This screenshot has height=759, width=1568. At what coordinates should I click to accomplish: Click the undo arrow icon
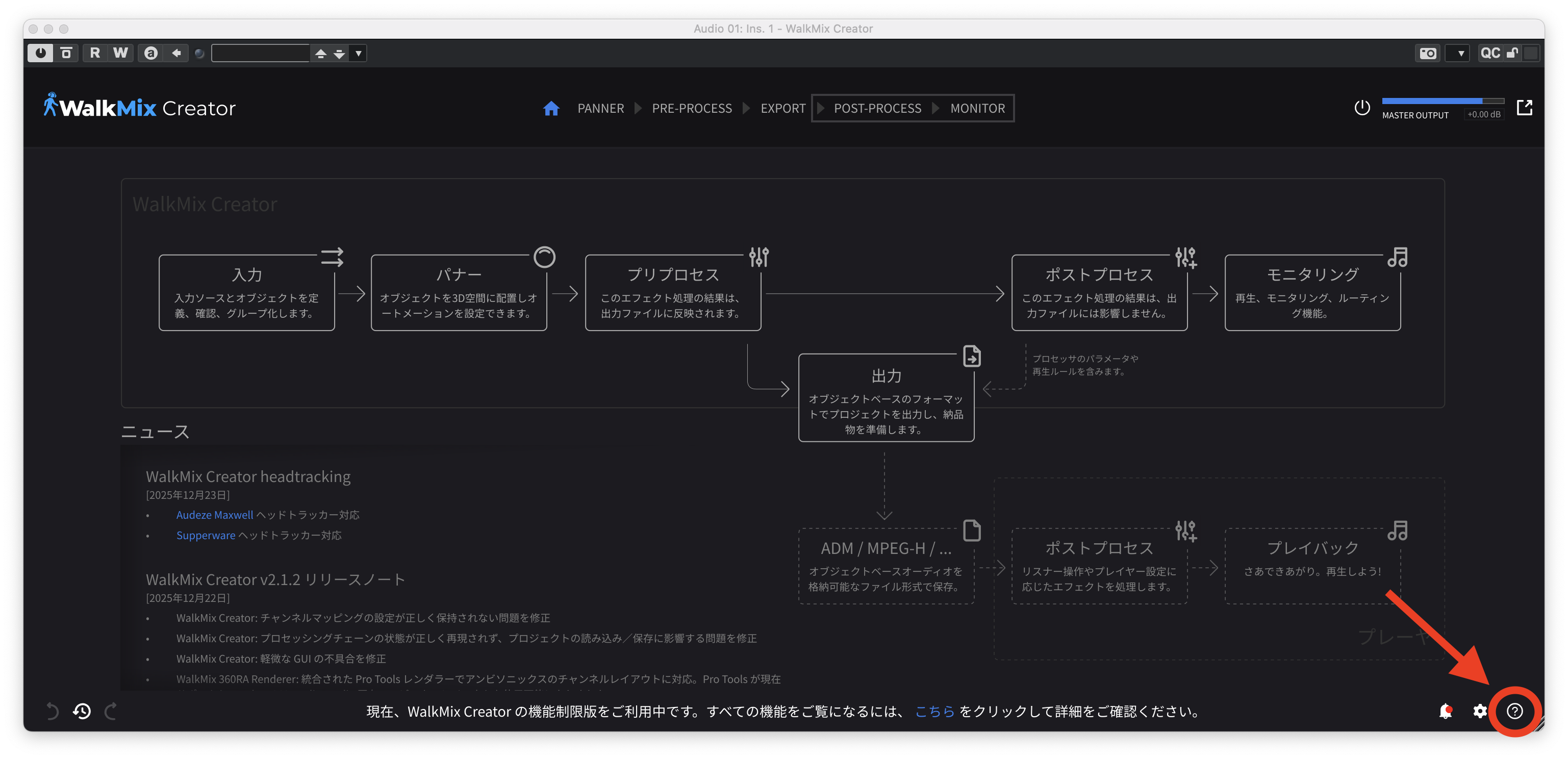tap(53, 711)
